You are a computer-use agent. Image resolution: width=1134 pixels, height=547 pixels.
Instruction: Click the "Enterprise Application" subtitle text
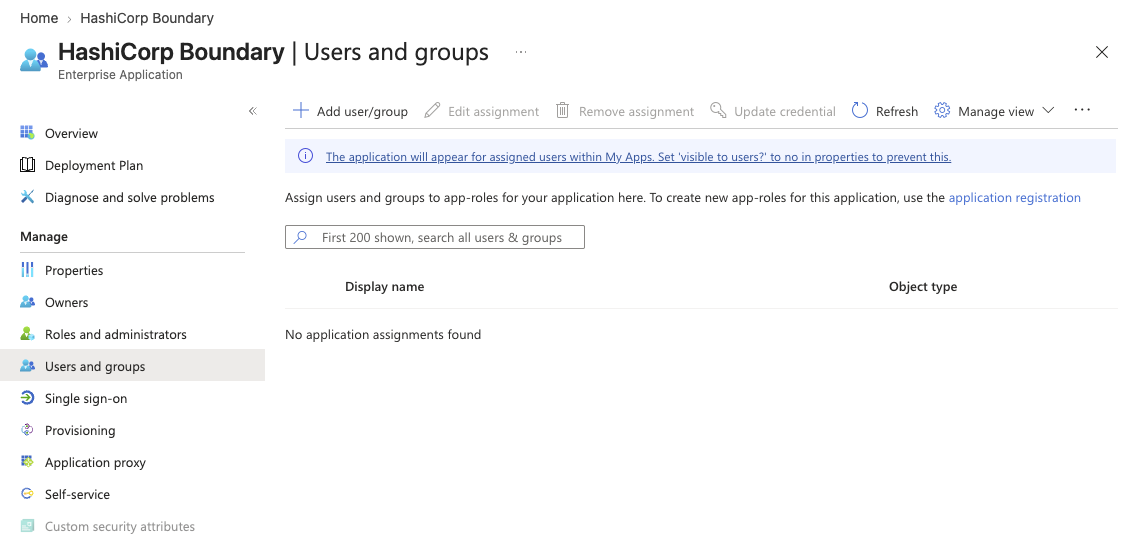click(x=120, y=75)
